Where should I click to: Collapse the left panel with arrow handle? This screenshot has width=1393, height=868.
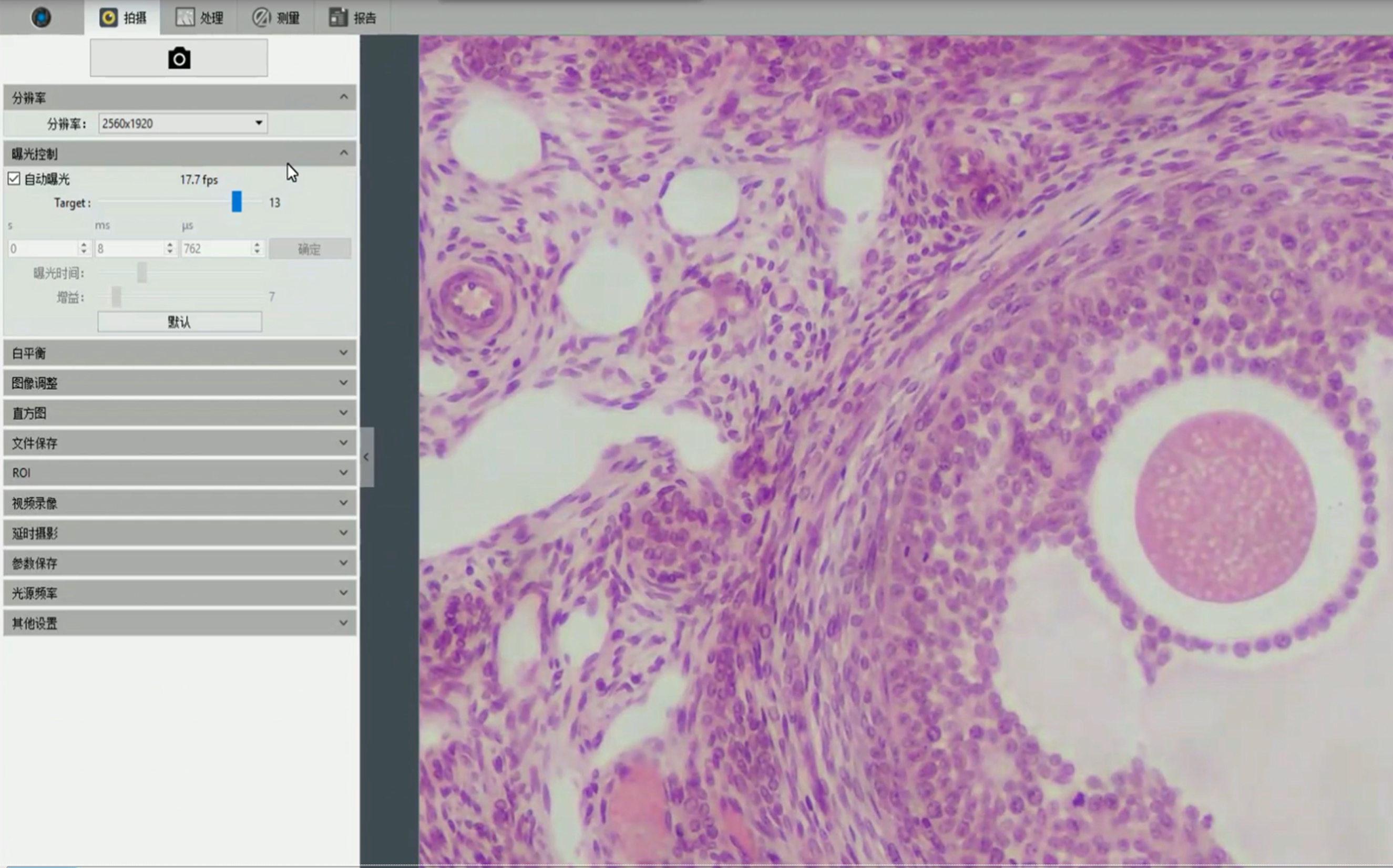[x=366, y=457]
